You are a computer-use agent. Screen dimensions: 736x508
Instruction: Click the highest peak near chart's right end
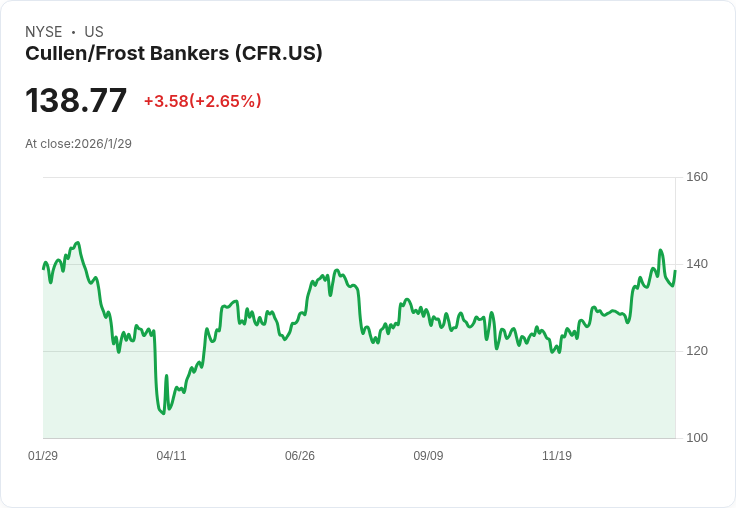[661, 251]
